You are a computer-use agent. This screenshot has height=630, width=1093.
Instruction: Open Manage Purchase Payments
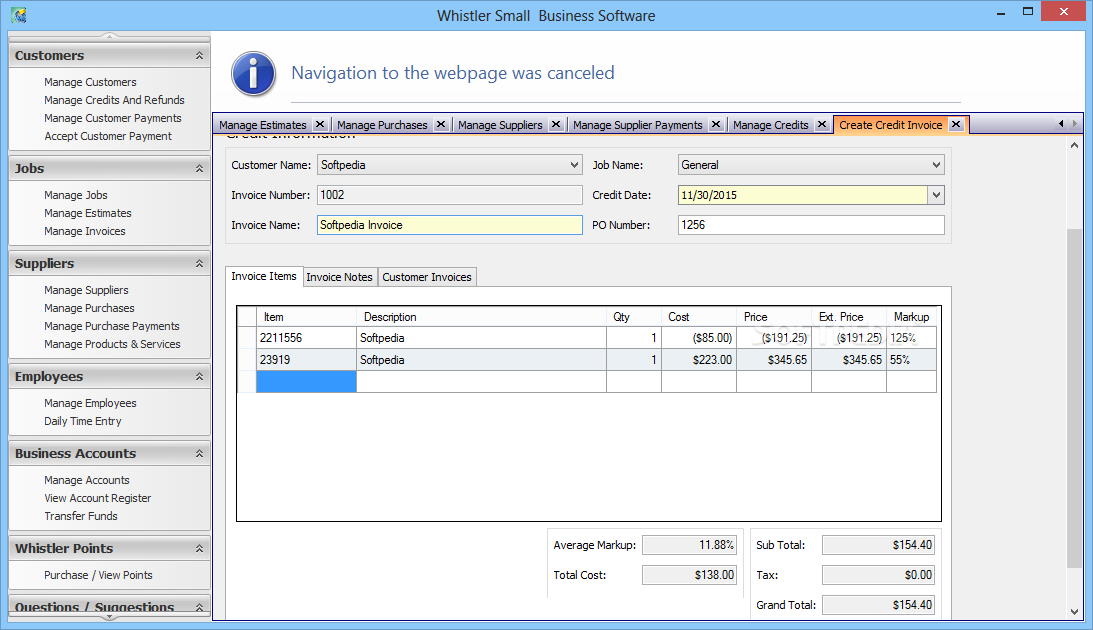pos(112,326)
